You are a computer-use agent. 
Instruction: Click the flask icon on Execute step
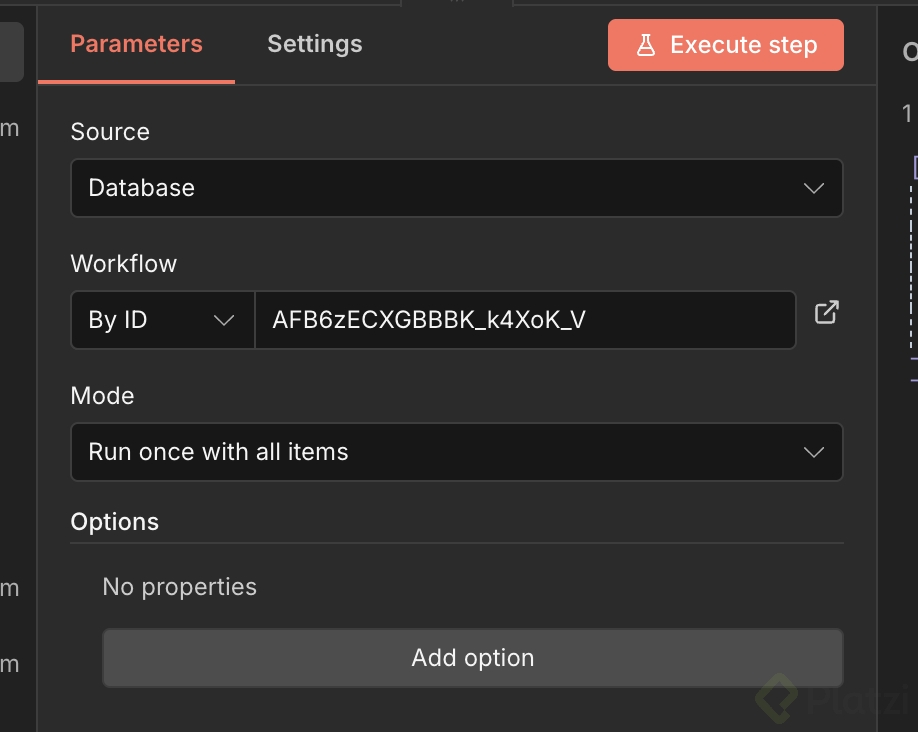[646, 45]
